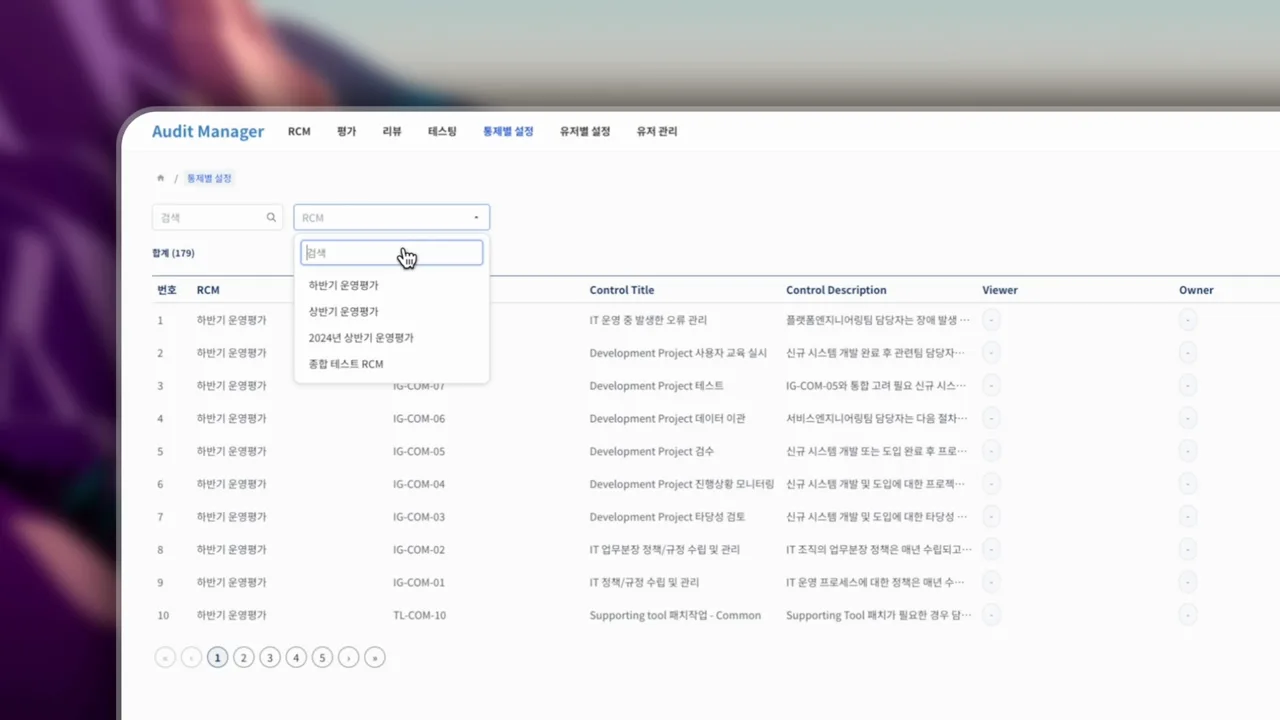The image size is (1280, 720).
Task: Go to page 4
Action: click(296, 657)
